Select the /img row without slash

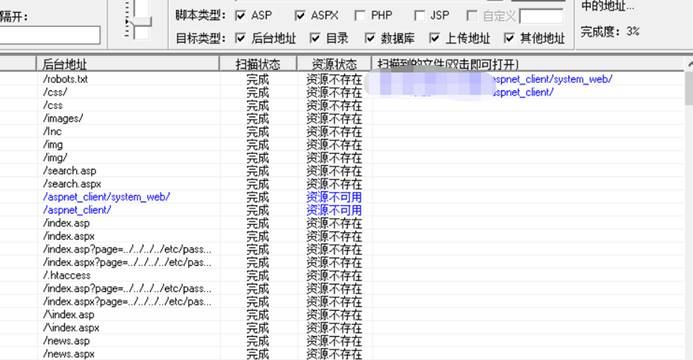(x=53, y=145)
